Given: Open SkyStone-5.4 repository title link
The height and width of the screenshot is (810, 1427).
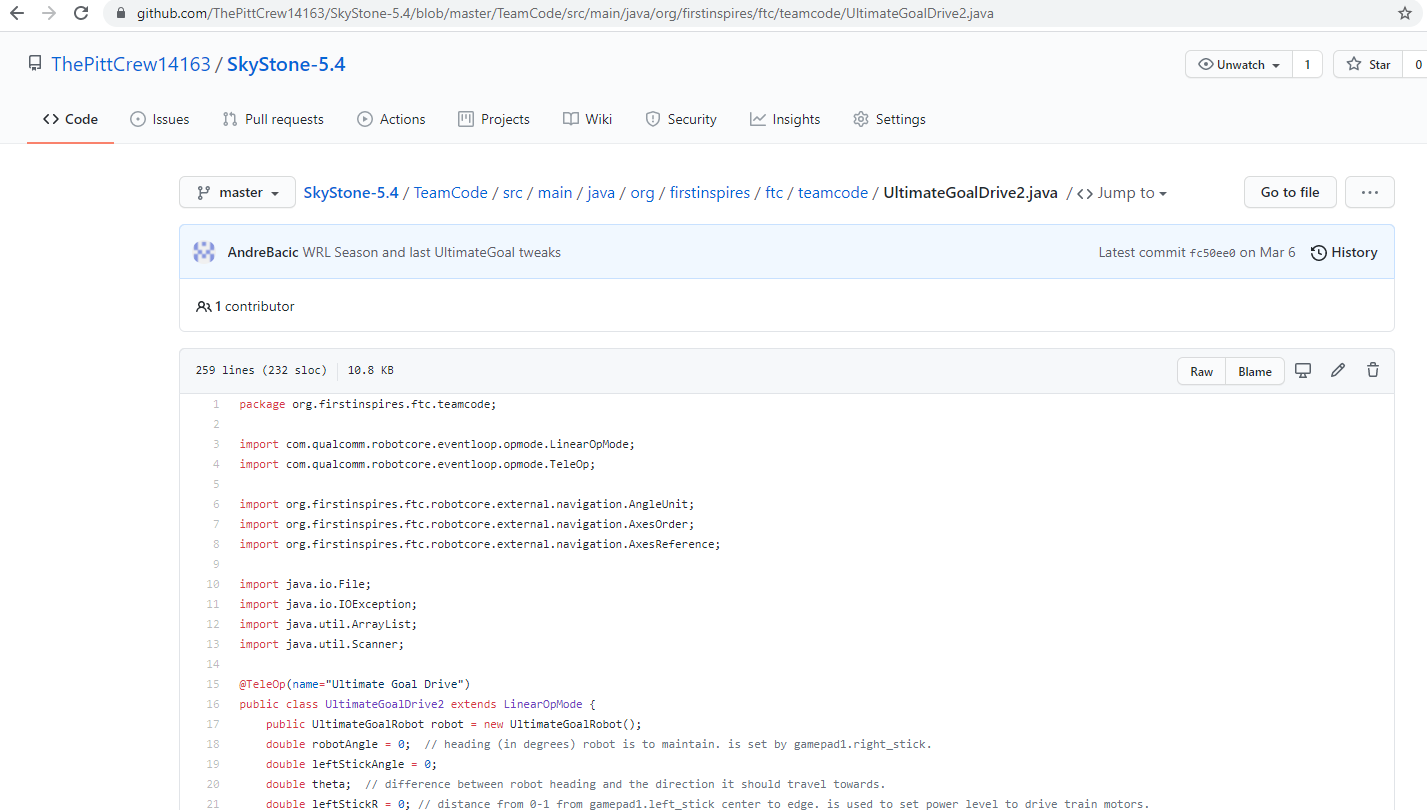Looking at the screenshot, I should click(x=286, y=64).
